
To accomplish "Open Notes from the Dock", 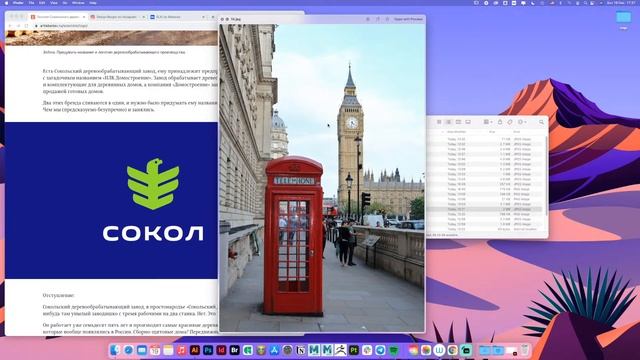I will [168, 350].
